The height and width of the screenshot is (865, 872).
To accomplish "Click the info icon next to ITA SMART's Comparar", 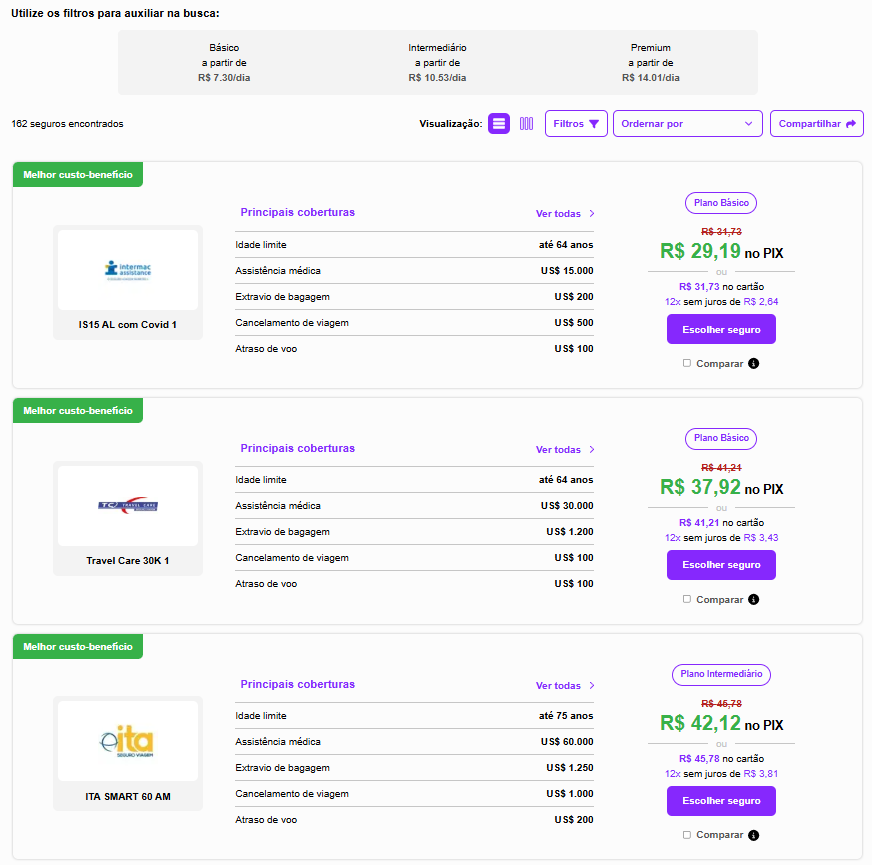I will (x=754, y=835).
